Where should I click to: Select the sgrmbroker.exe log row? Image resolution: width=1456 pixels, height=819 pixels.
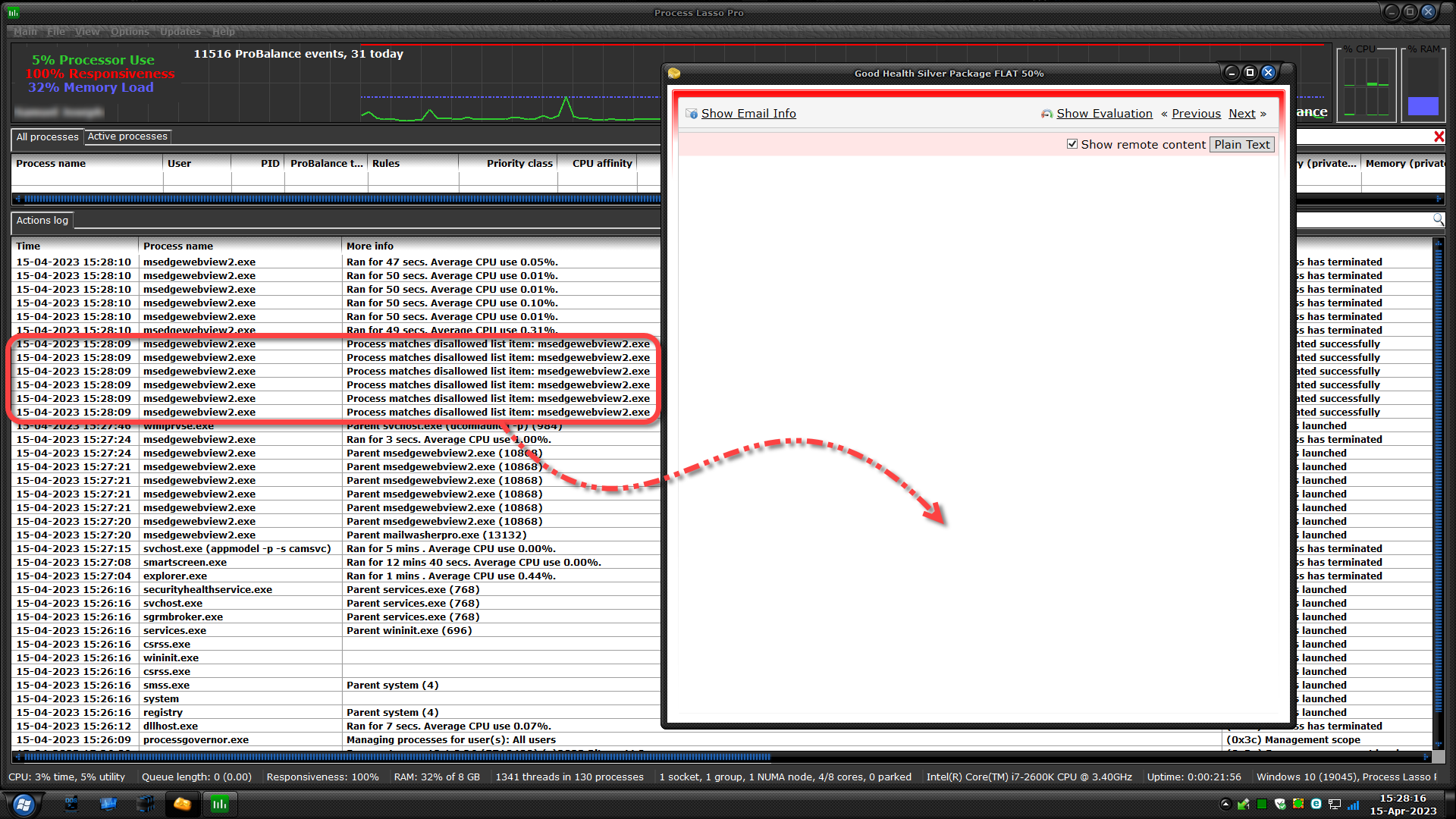click(x=336, y=617)
